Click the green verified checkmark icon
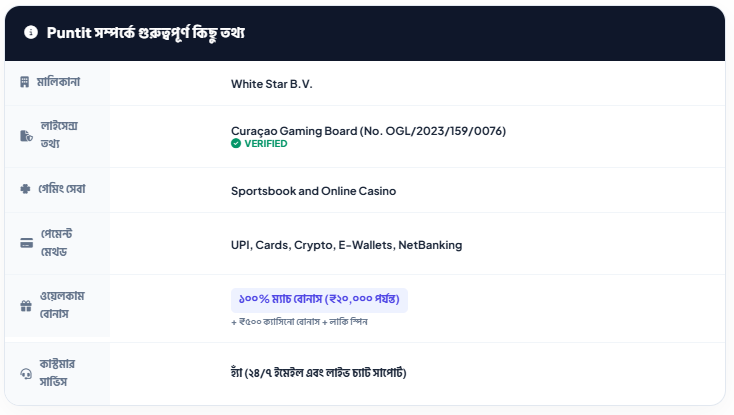The height and width of the screenshot is (415, 734). 236,144
